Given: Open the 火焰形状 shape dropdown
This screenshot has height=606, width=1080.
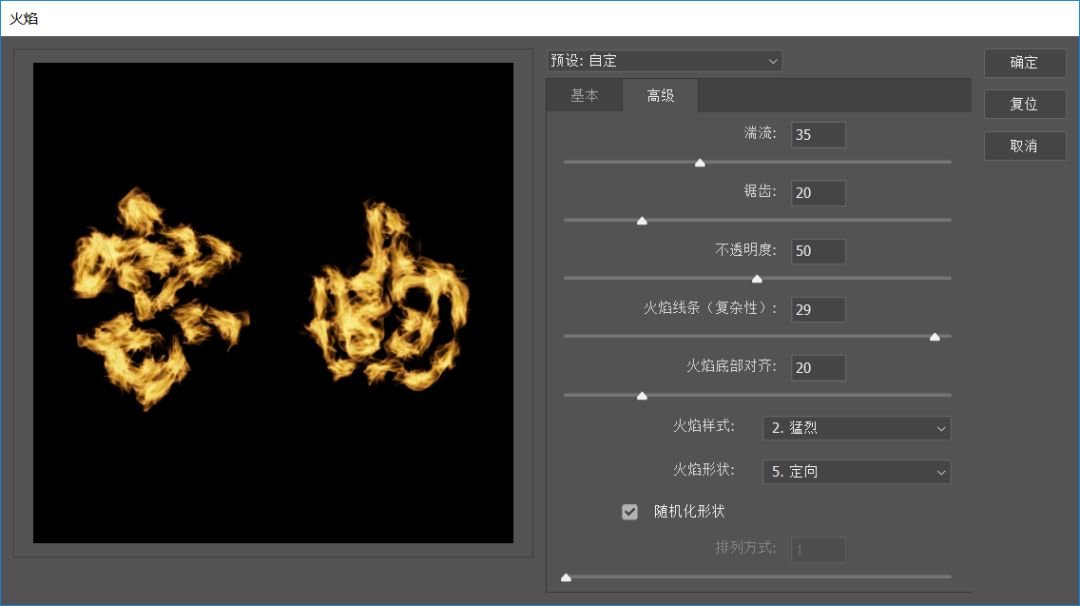Looking at the screenshot, I should [x=856, y=472].
